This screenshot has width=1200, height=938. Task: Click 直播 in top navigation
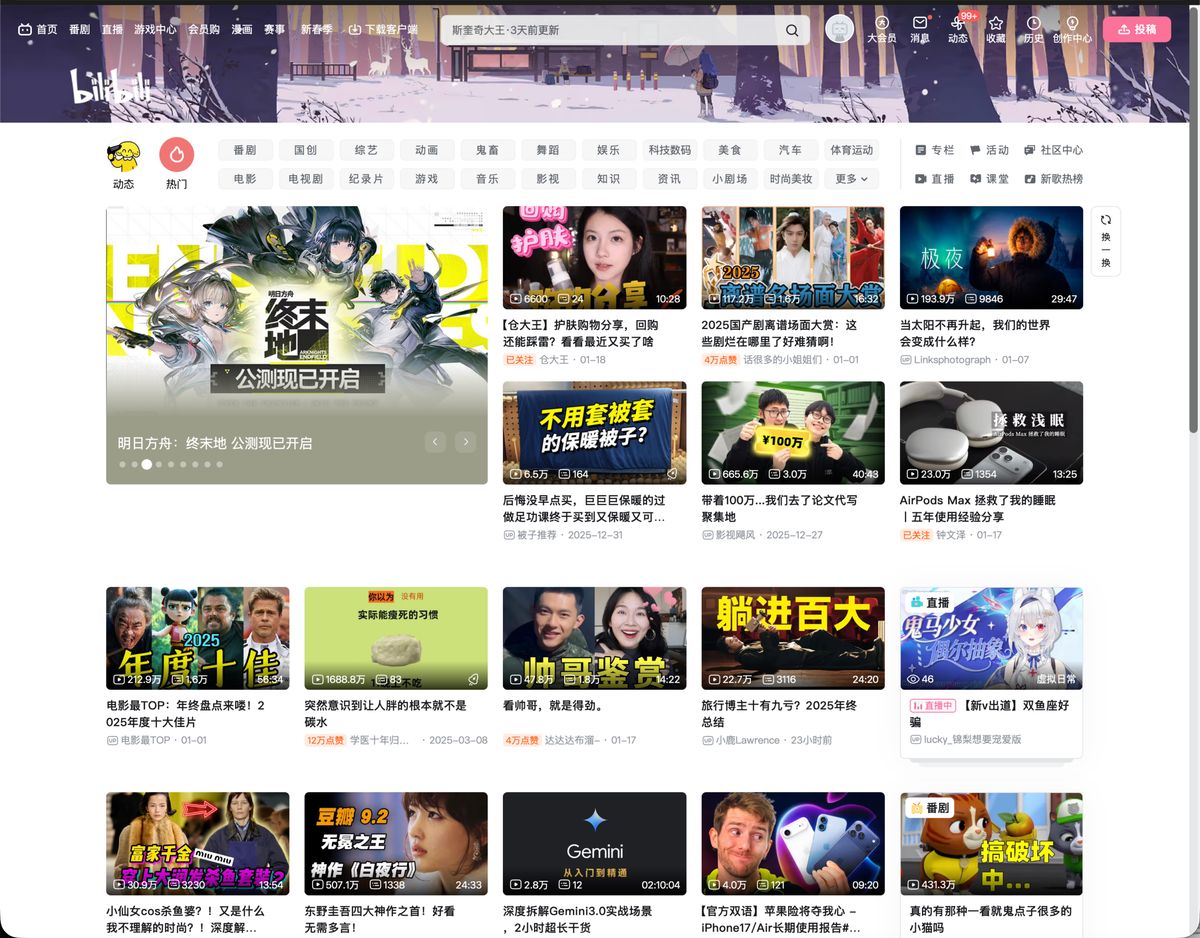click(x=111, y=30)
